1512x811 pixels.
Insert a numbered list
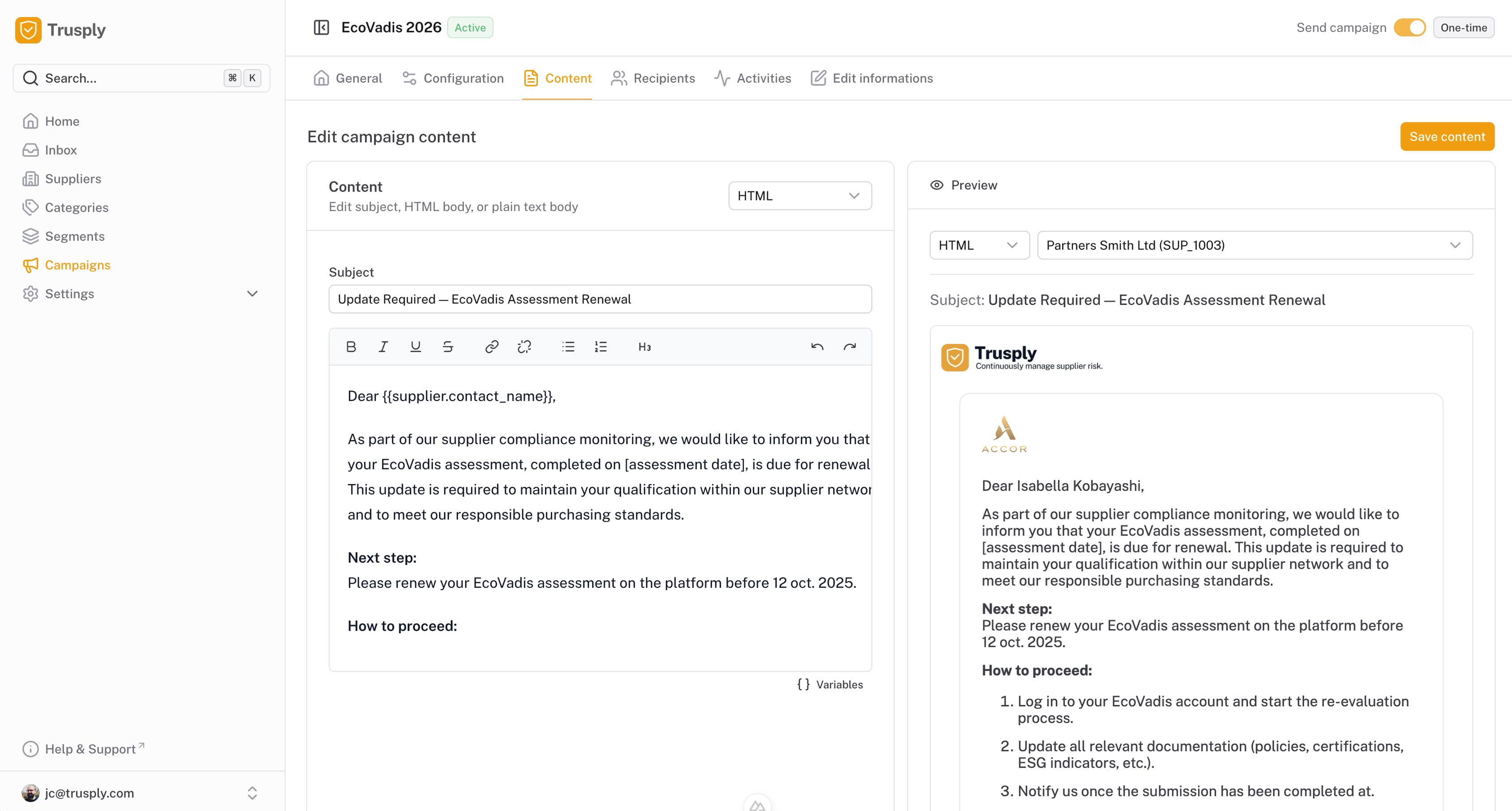point(601,346)
